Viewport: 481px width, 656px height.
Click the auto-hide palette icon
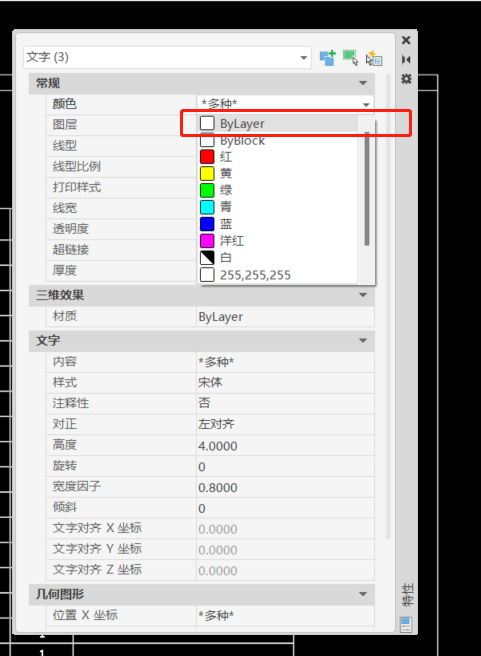click(x=406, y=59)
